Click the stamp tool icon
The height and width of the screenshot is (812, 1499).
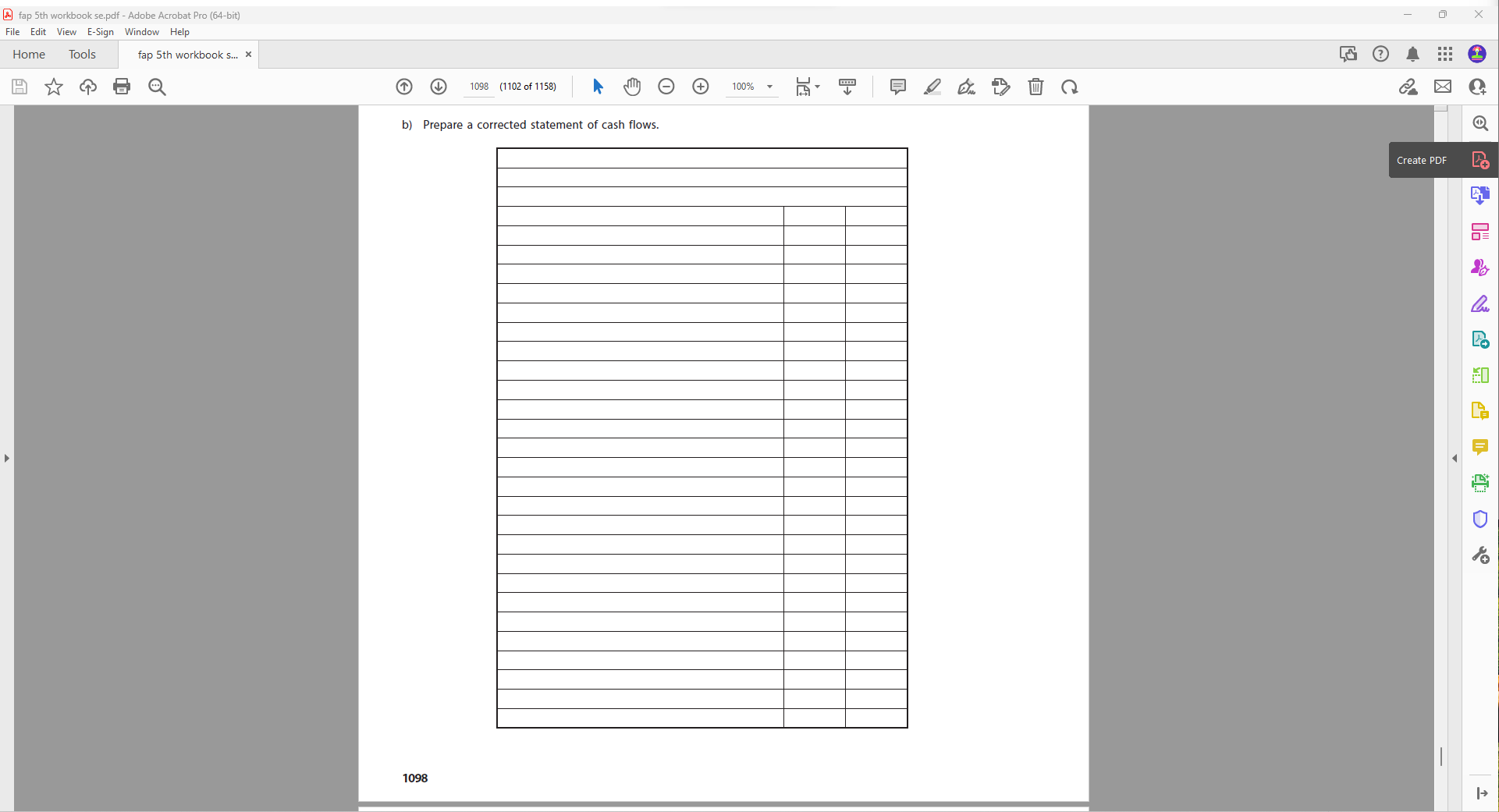pyautogui.click(x=1001, y=87)
